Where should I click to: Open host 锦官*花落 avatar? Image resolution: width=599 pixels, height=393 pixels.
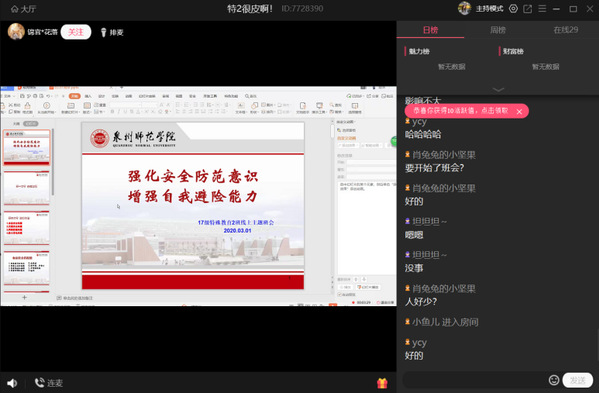pos(16,32)
